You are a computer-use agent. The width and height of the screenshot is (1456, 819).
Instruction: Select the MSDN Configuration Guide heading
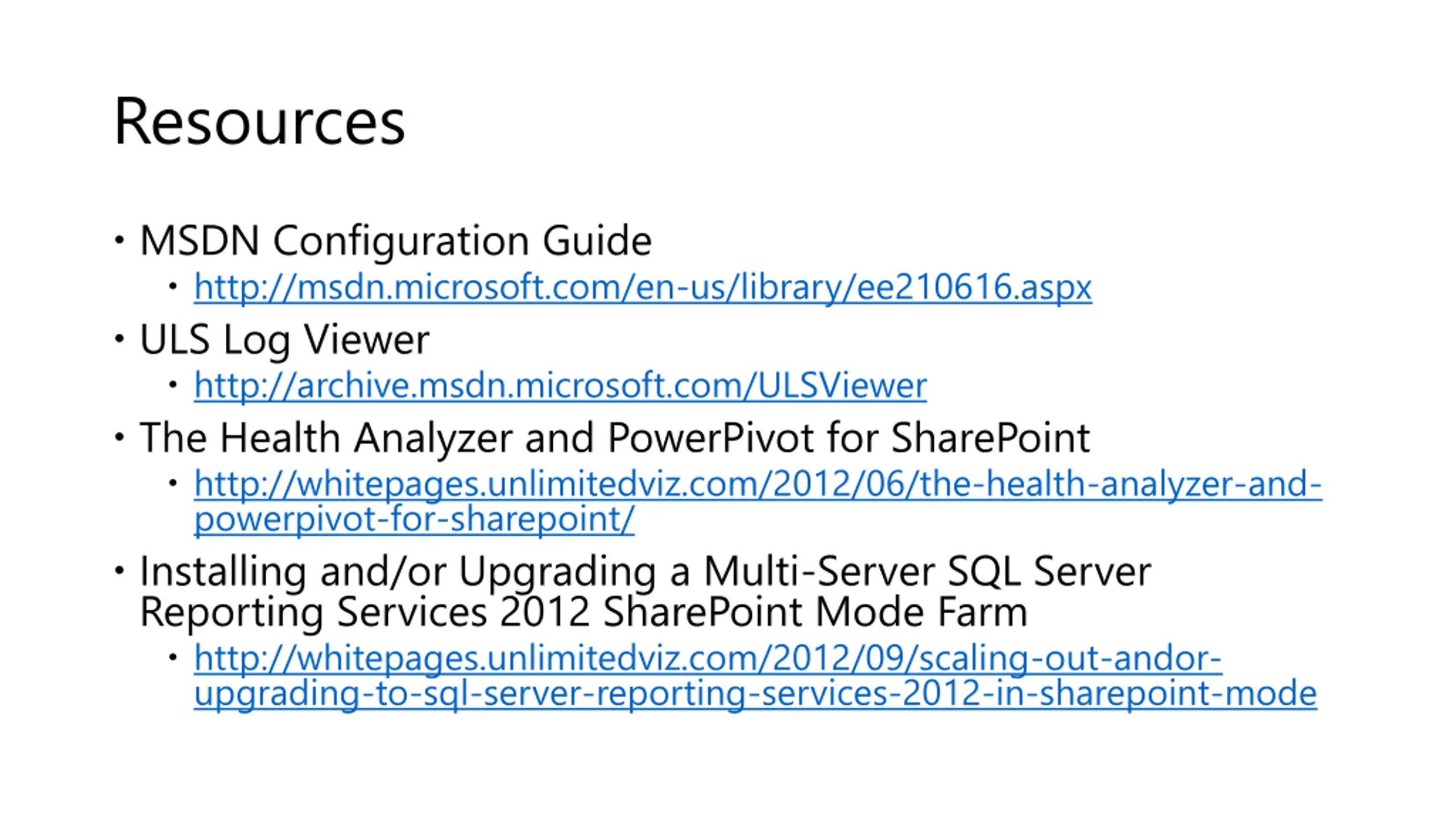click(396, 241)
